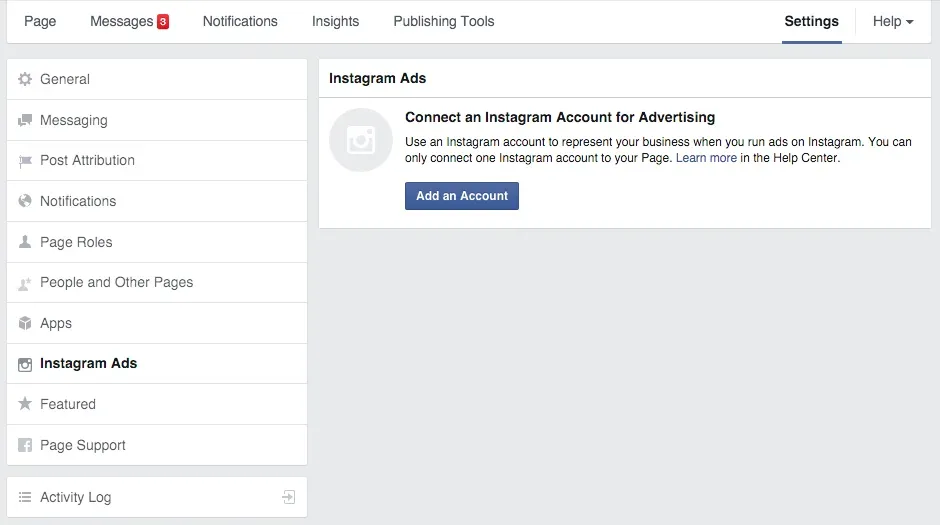Open the Page tab in top navigation
Screen dimensions: 940x525
pos(40,21)
